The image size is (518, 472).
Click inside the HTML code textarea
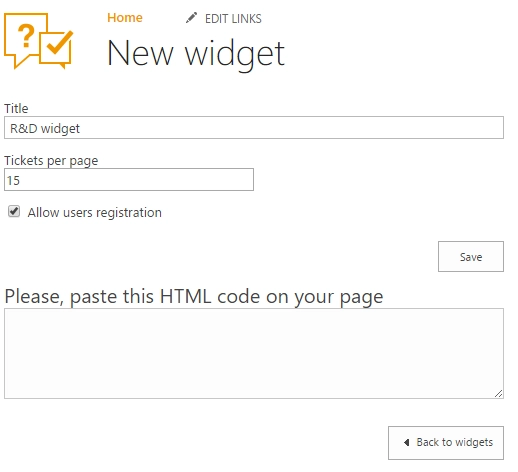pos(254,353)
